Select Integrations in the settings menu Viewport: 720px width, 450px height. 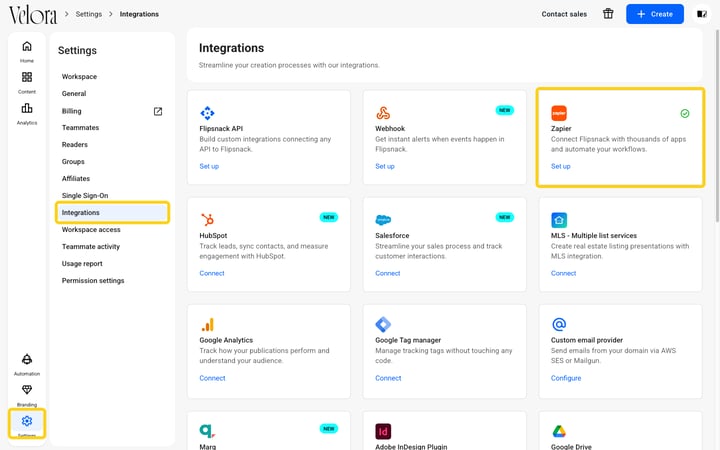[x=112, y=213]
